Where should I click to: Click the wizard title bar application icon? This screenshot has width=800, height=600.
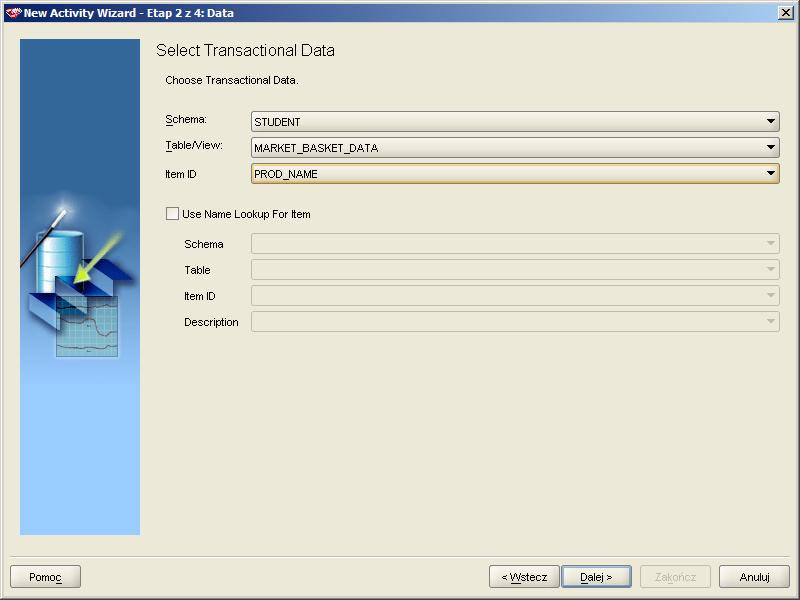(13, 13)
